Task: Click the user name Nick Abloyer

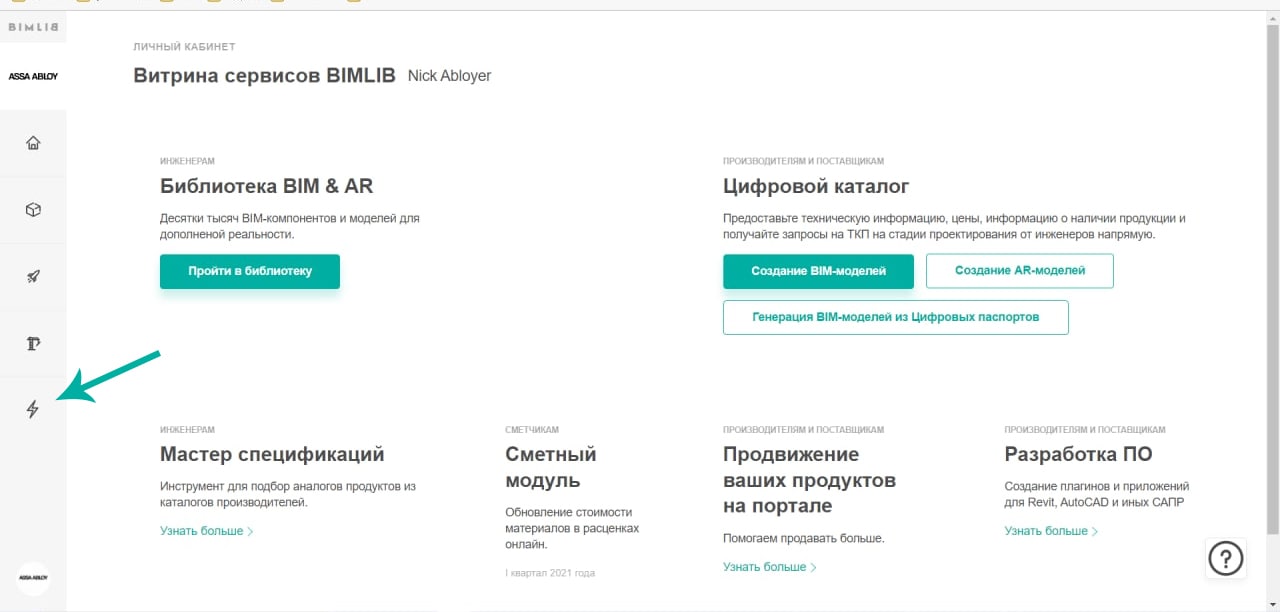Action: coord(450,76)
